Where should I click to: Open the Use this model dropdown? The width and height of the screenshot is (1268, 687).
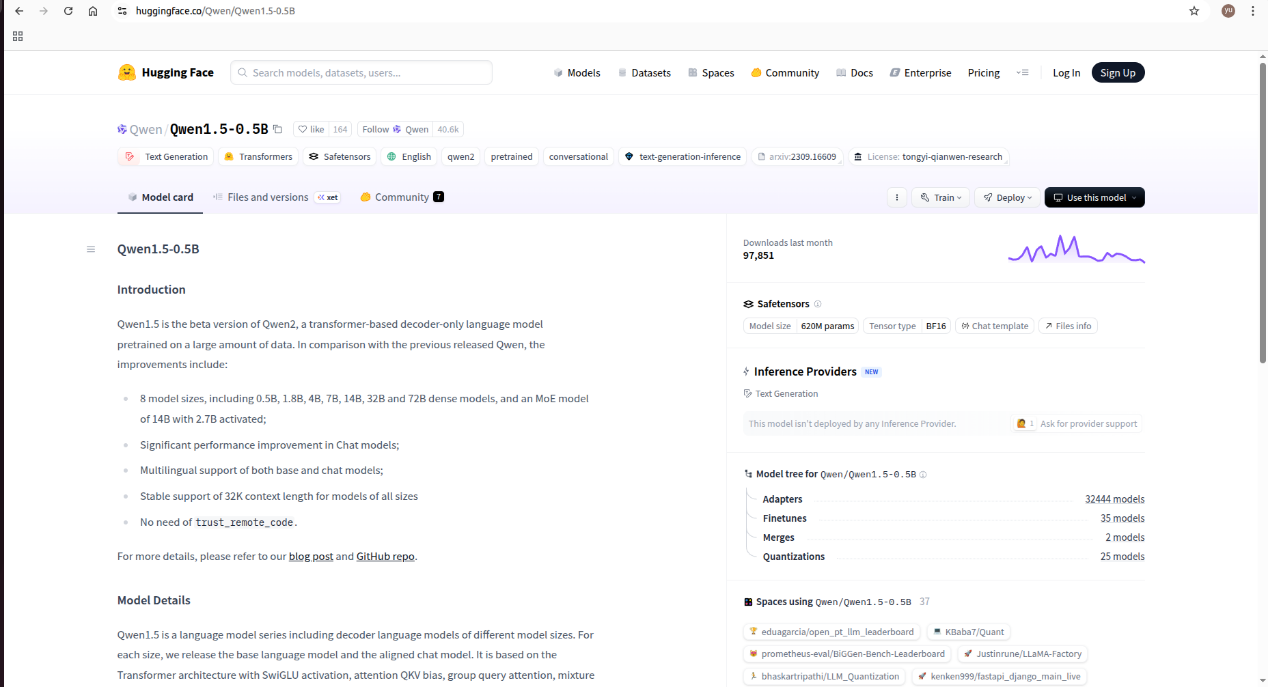pyautogui.click(x=1095, y=198)
